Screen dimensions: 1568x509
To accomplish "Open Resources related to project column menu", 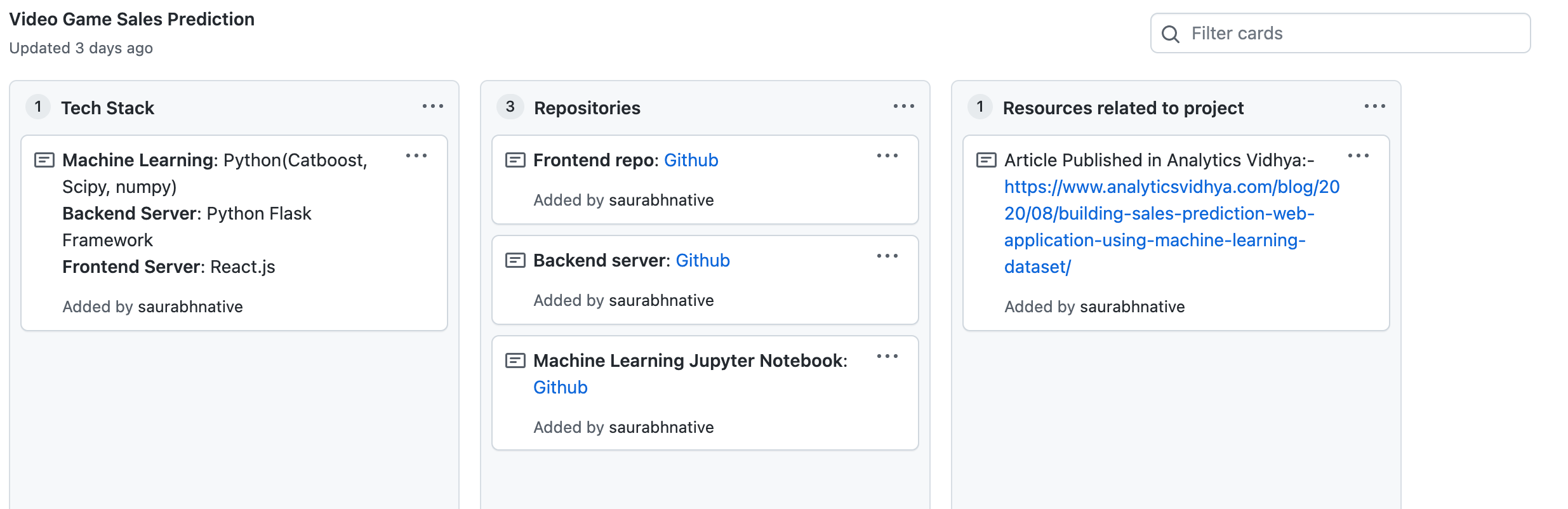I will [1375, 107].
